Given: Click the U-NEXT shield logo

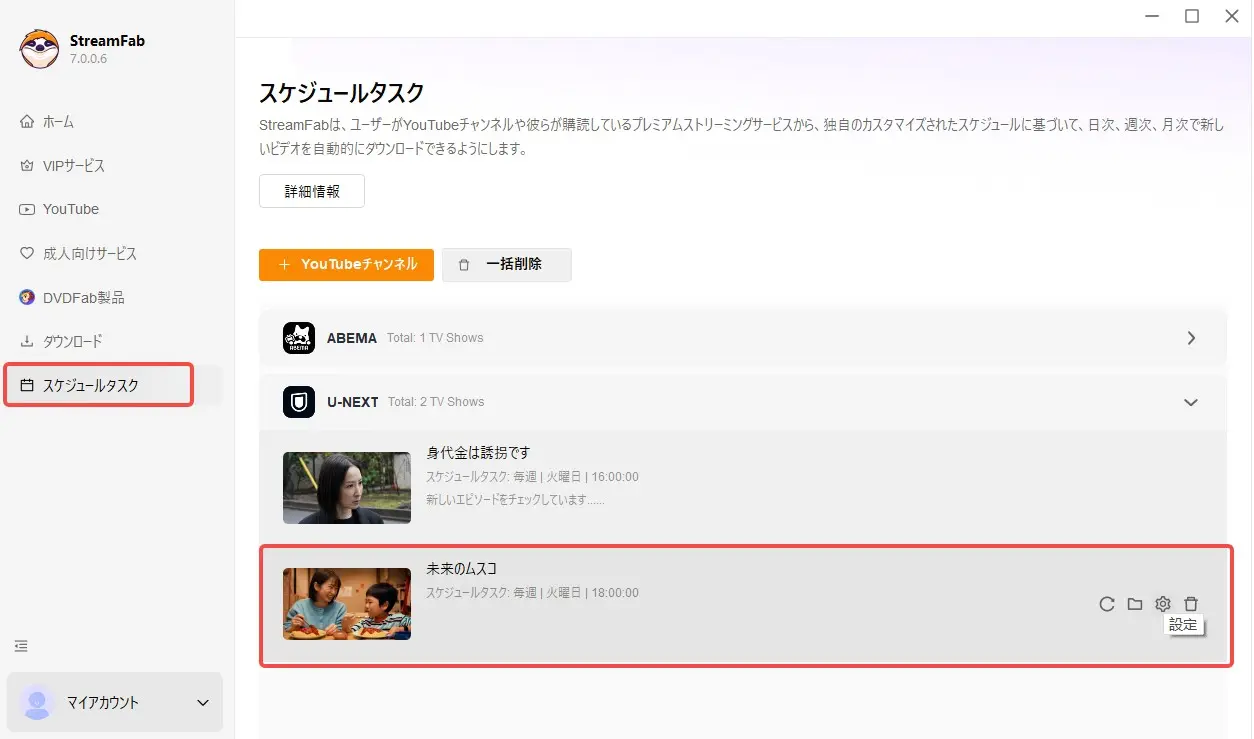Looking at the screenshot, I should pos(299,402).
